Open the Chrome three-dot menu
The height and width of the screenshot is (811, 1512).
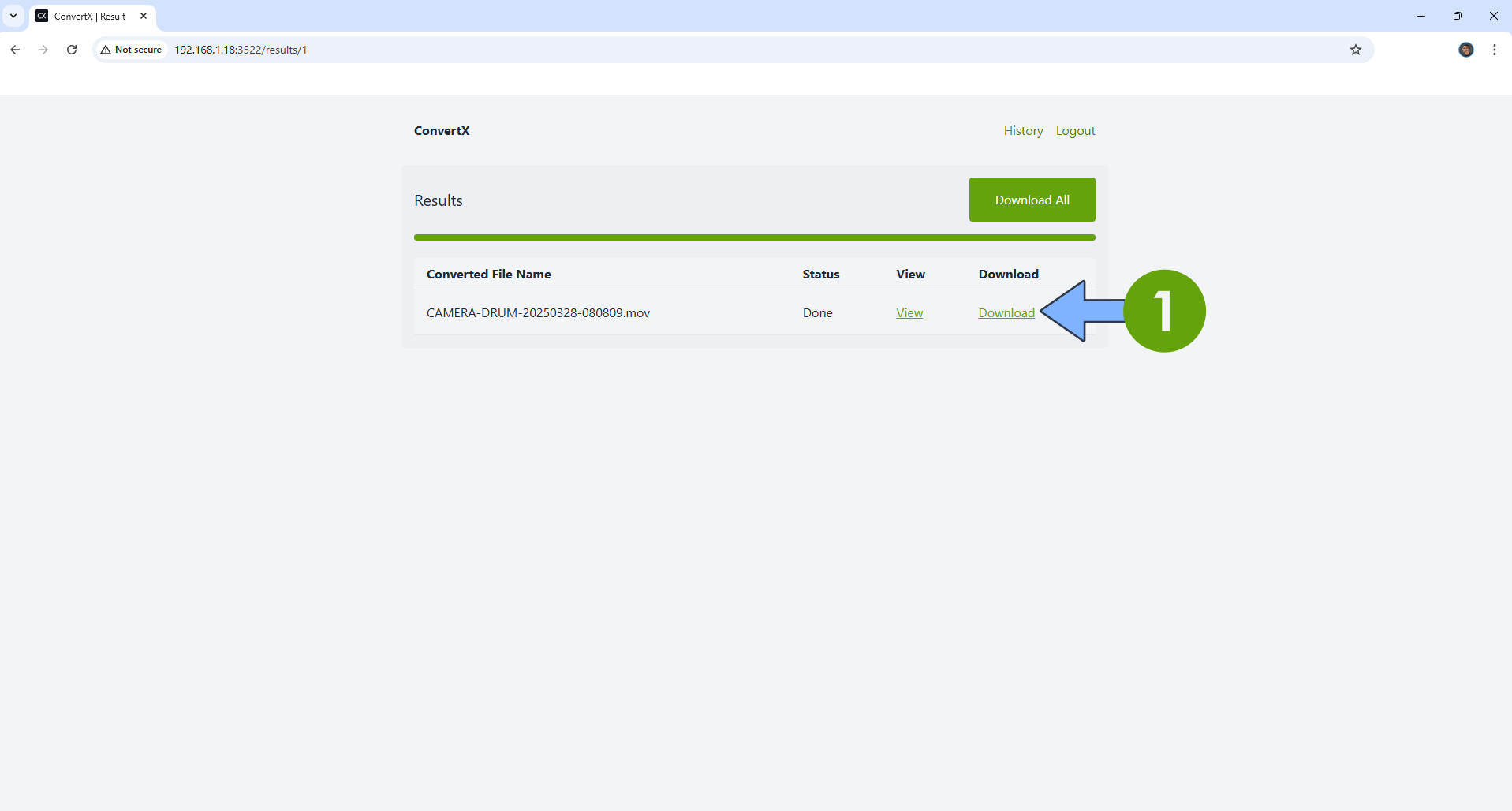pos(1495,50)
